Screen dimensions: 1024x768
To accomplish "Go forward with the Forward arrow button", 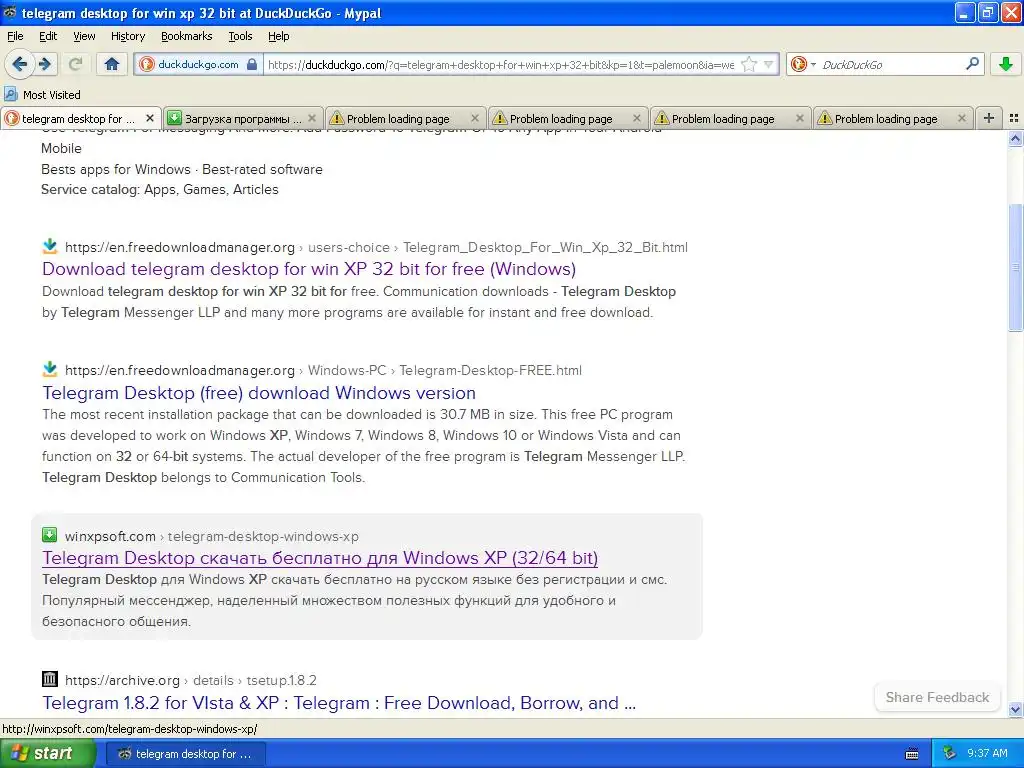I will [45, 64].
